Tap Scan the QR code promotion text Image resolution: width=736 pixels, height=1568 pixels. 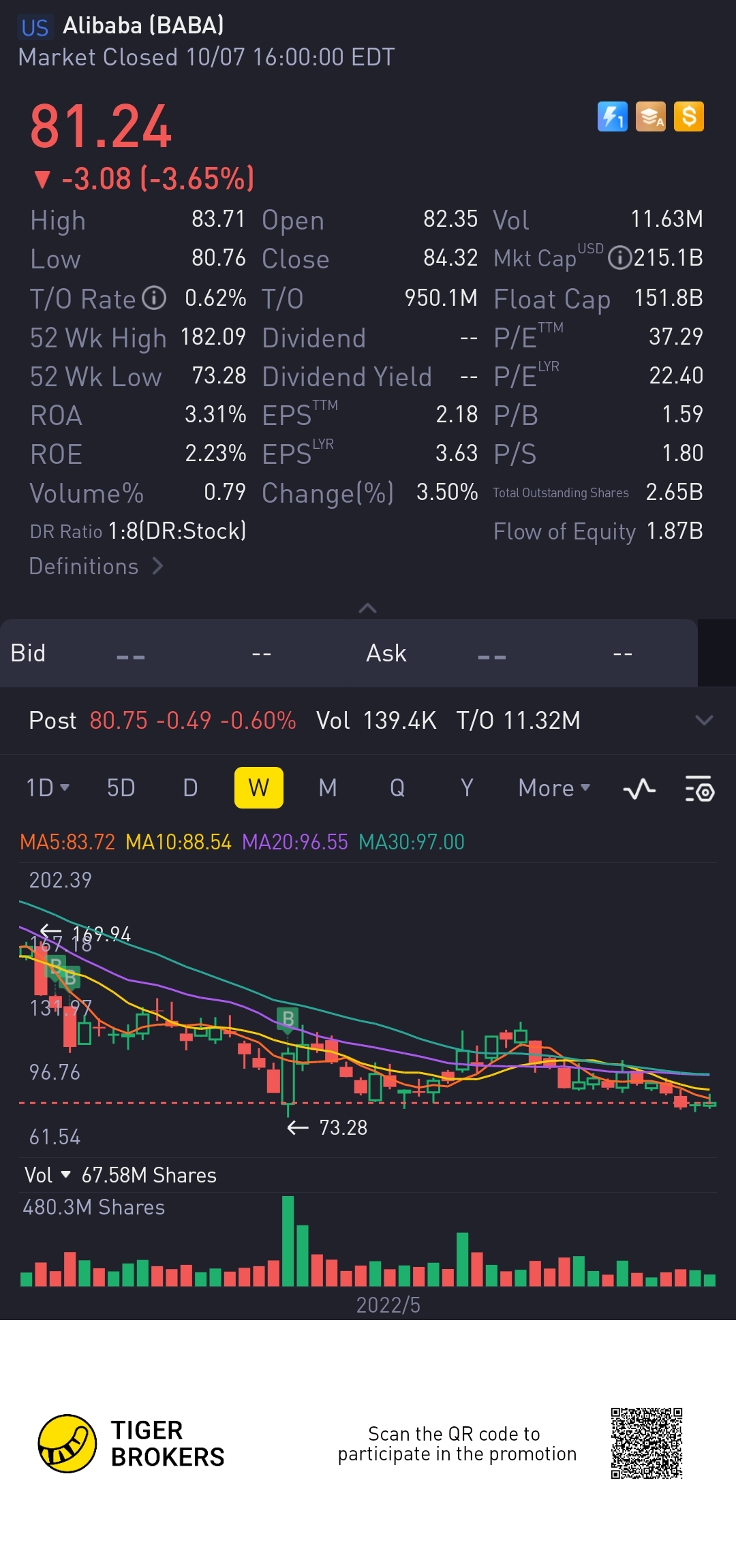point(457,1443)
